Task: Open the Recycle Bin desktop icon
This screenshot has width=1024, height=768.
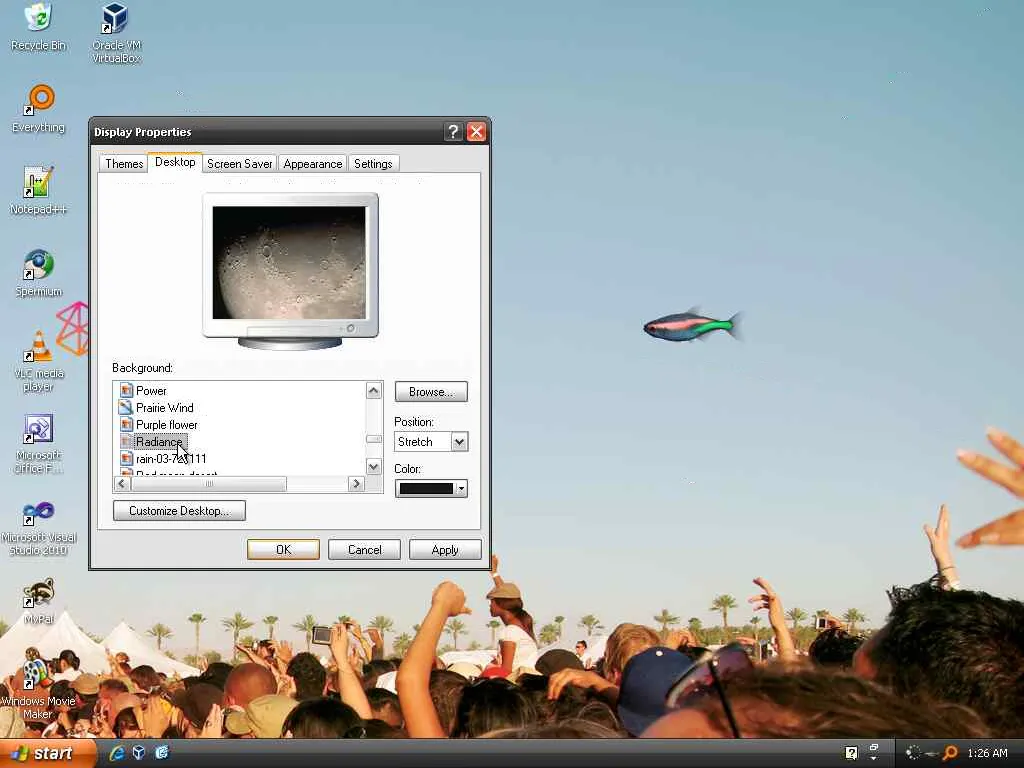Action: point(39,27)
